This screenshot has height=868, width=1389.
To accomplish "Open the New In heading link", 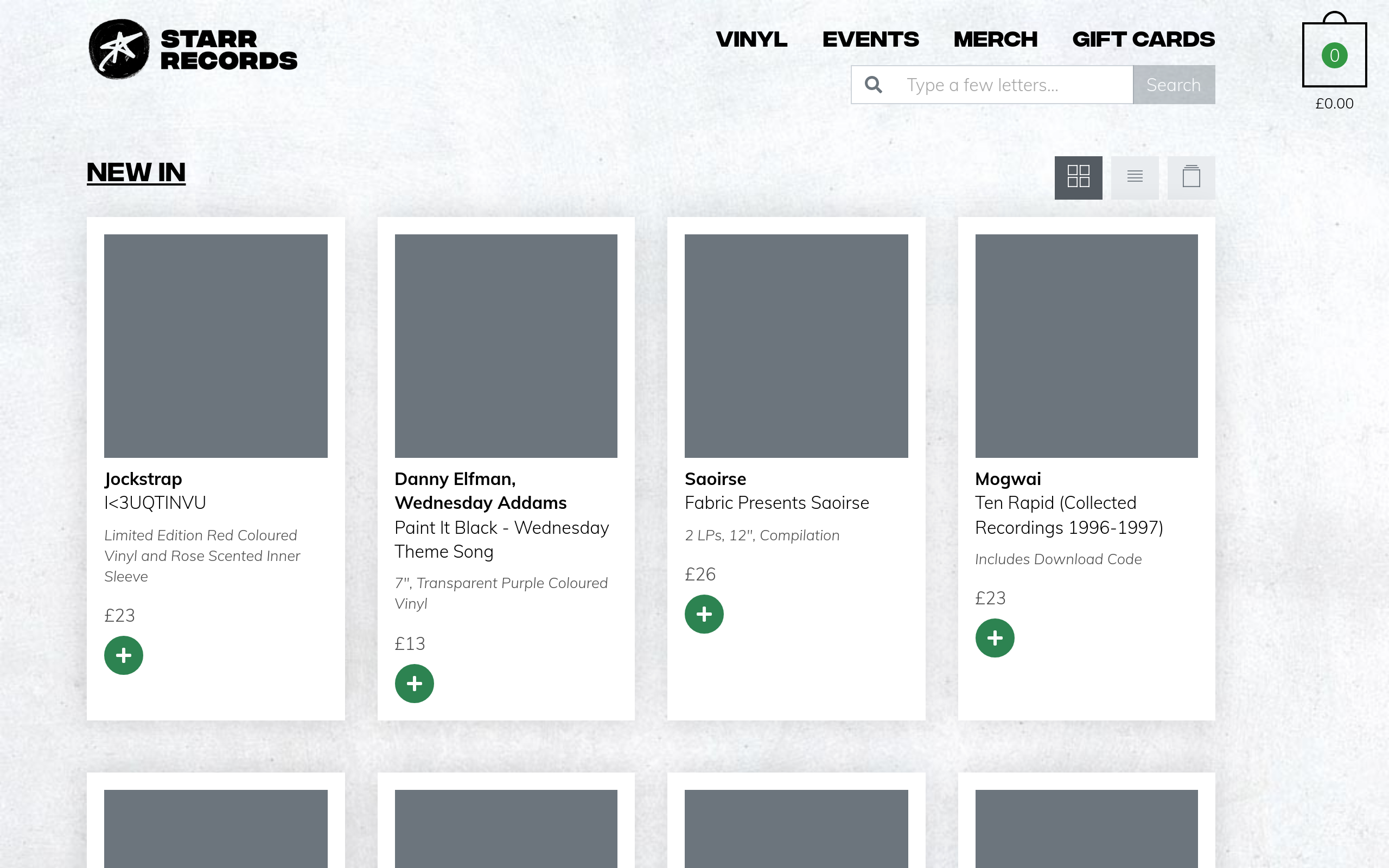I will click(136, 172).
